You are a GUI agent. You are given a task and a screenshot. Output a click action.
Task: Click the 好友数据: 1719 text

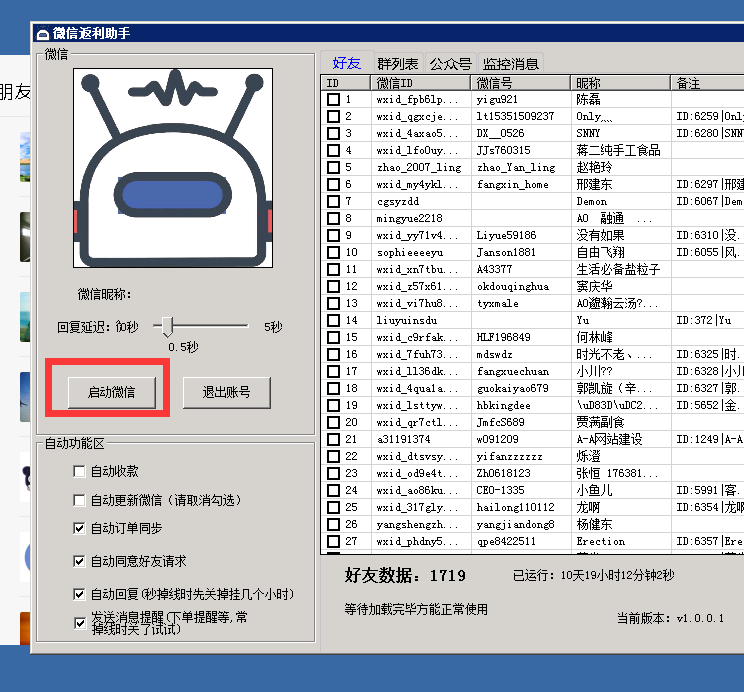(x=405, y=575)
